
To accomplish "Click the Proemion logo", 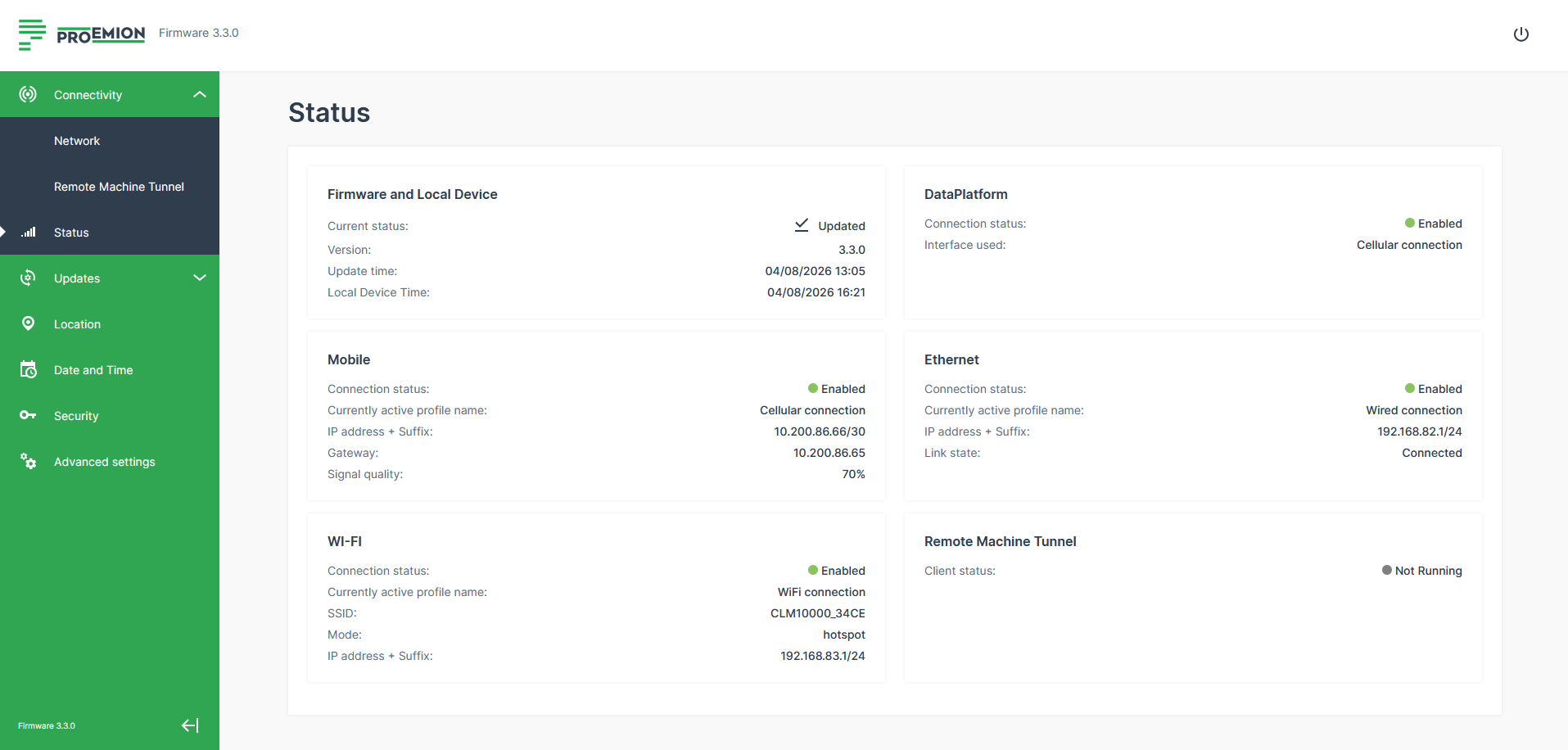I will click(82, 34).
